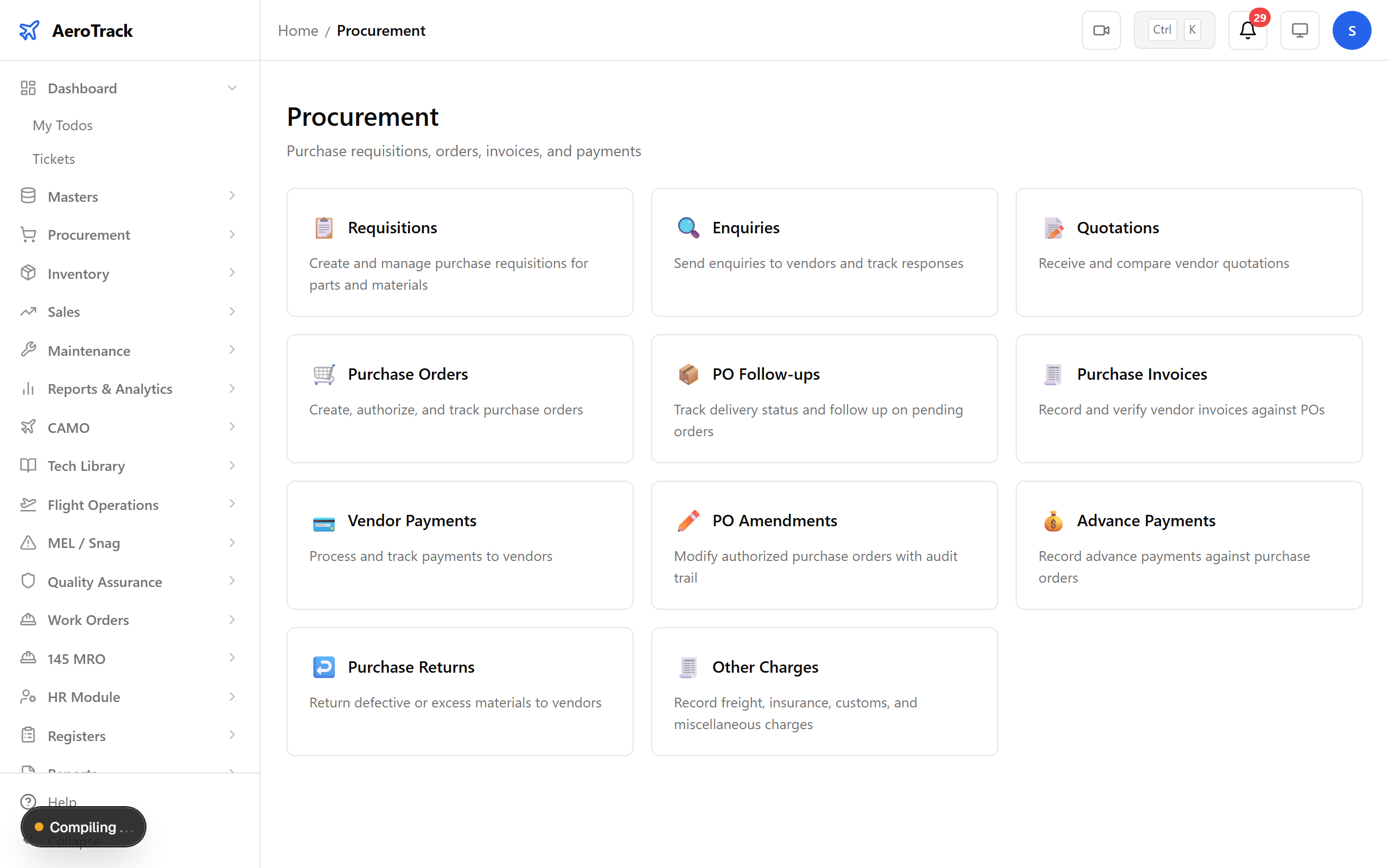Select the AeroTrack airplane logo
The height and width of the screenshot is (868, 1389).
(30, 30)
